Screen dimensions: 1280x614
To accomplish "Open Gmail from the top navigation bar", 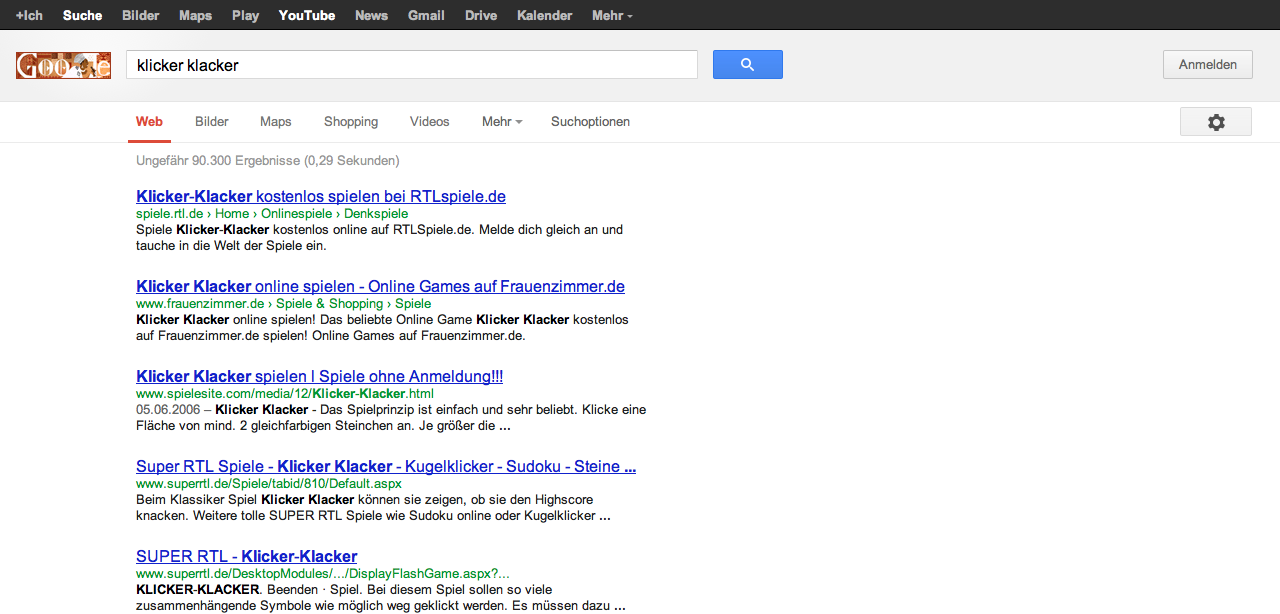I will (426, 15).
